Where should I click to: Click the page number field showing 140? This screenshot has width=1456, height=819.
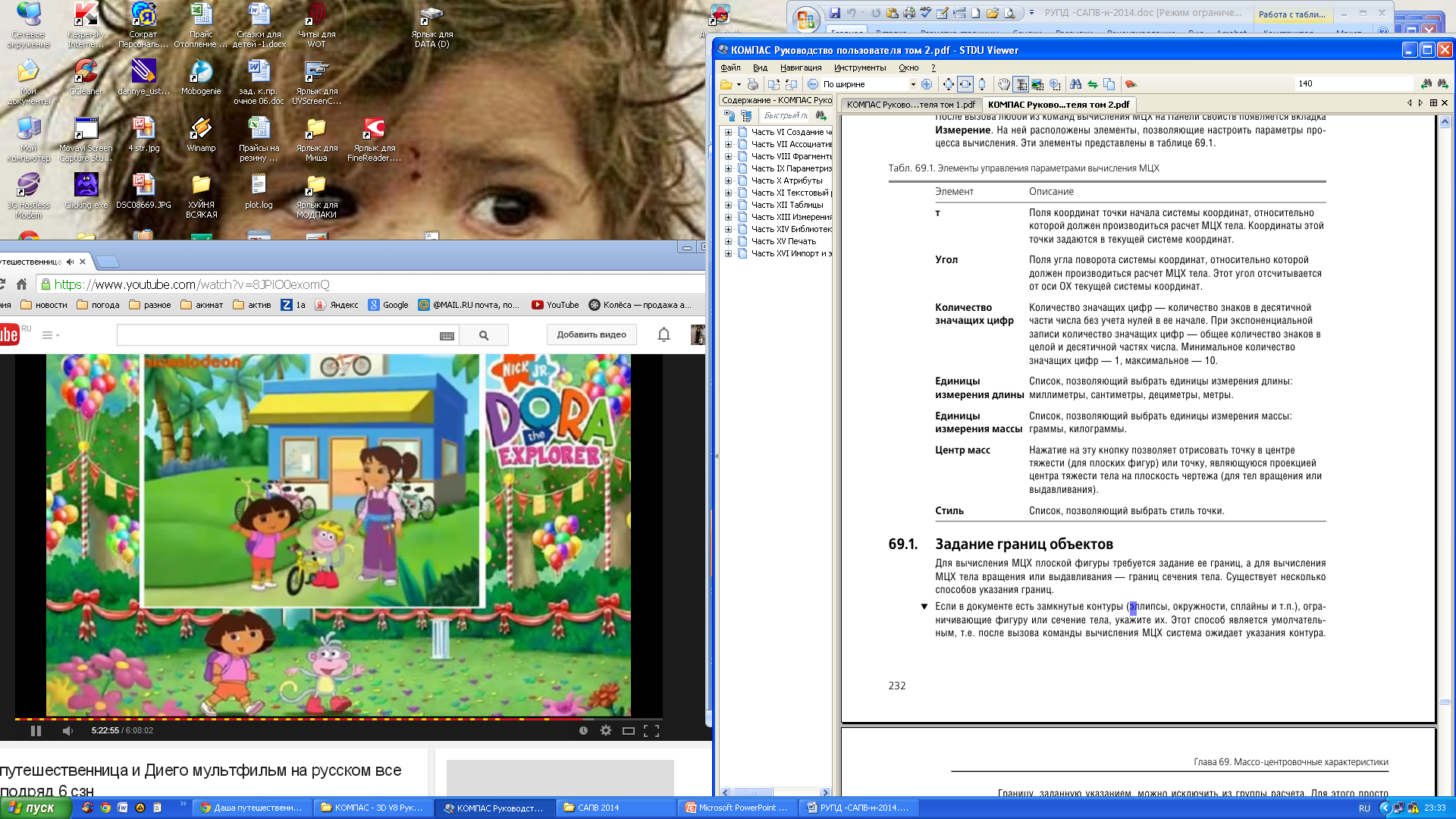[x=1354, y=83]
